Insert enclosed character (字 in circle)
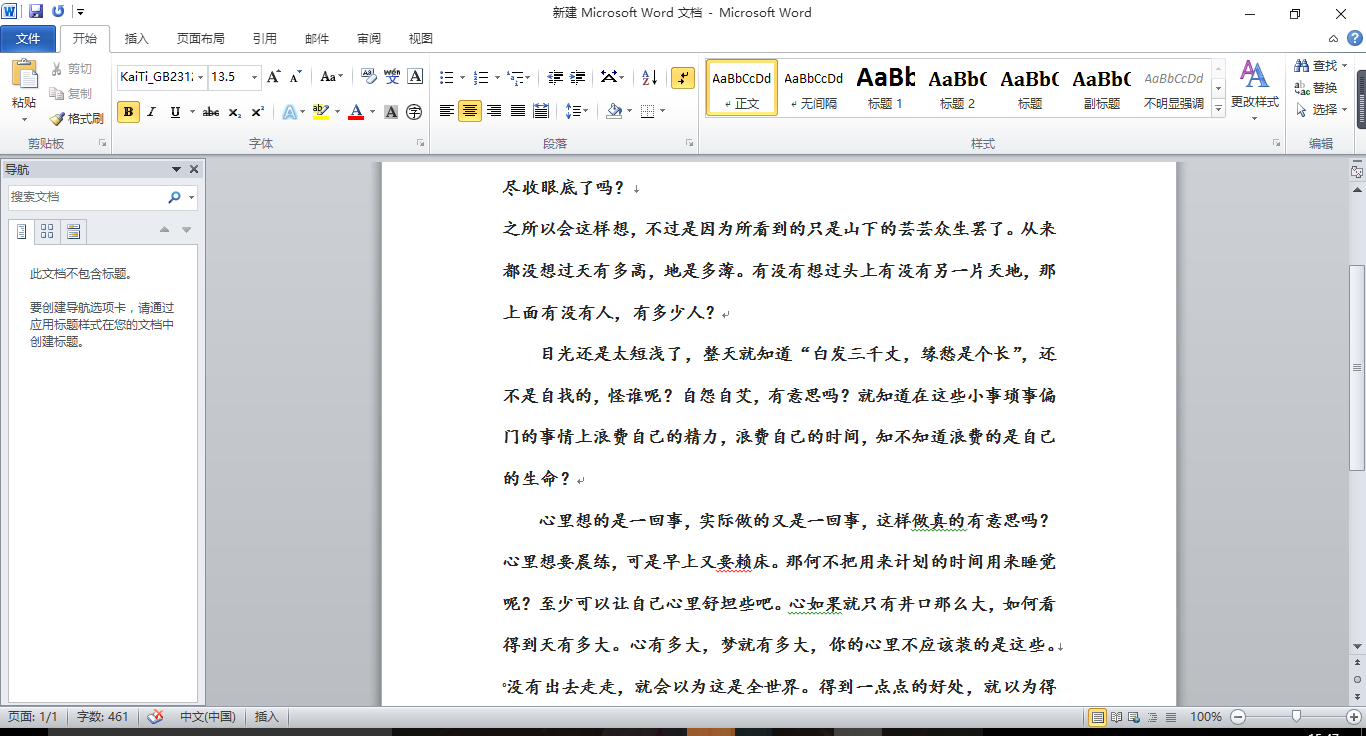Image resolution: width=1366 pixels, height=736 pixels. pos(414,112)
